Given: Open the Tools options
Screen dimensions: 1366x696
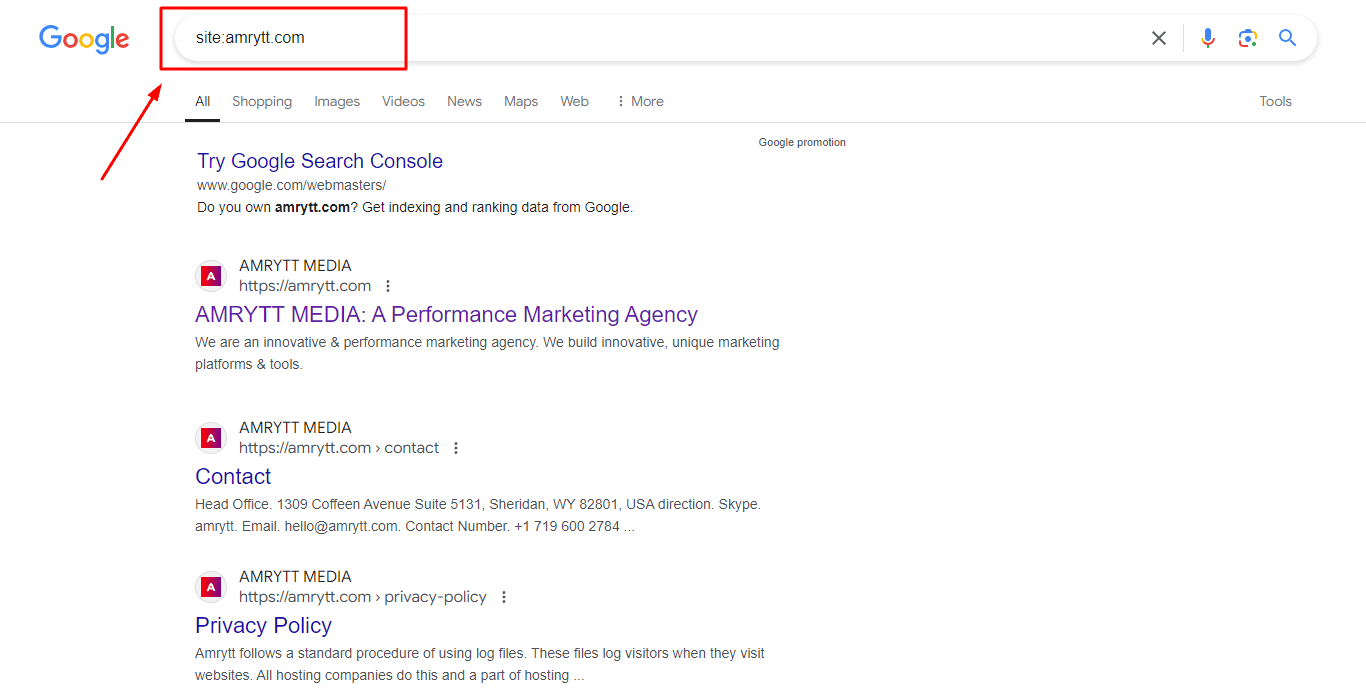Looking at the screenshot, I should coord(1275,101).
